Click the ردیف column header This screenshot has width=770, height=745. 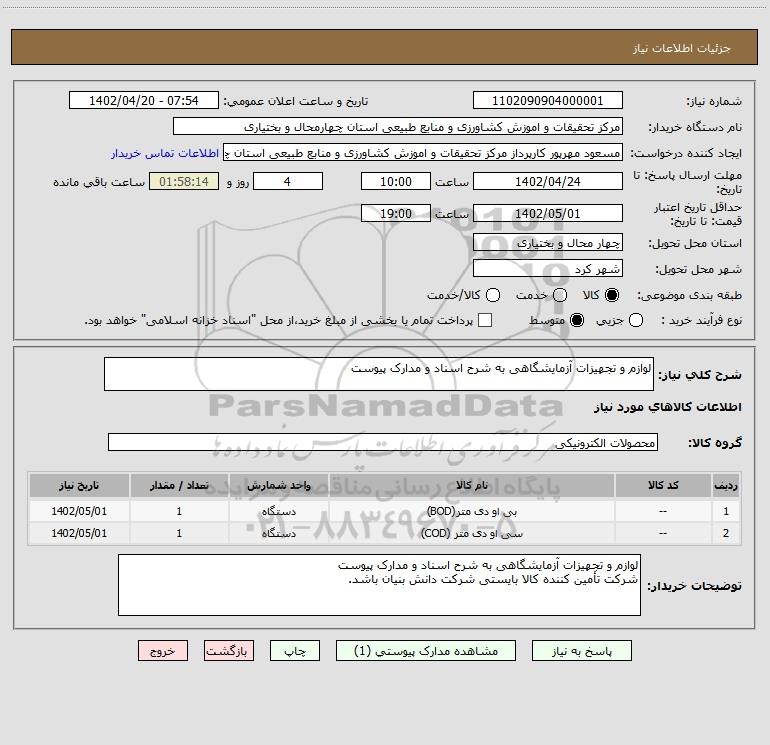[726, 485]
